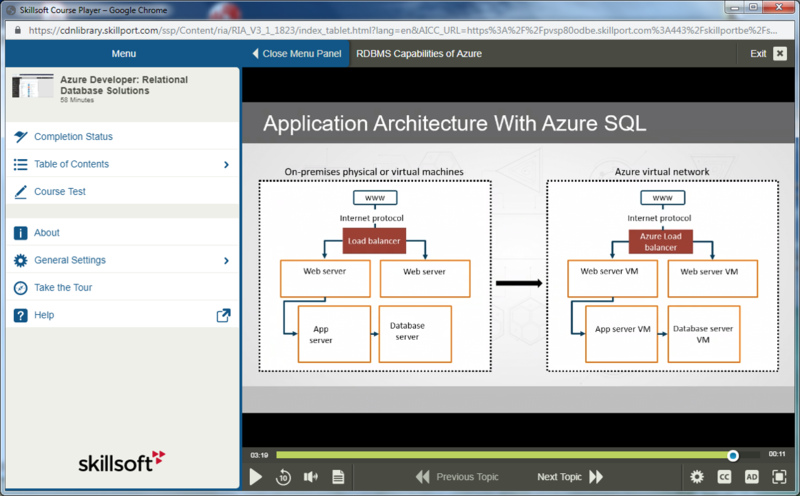Screen dimensions: 800x496
Task: Click the skillsoft logo
Action: click(121, 462)
